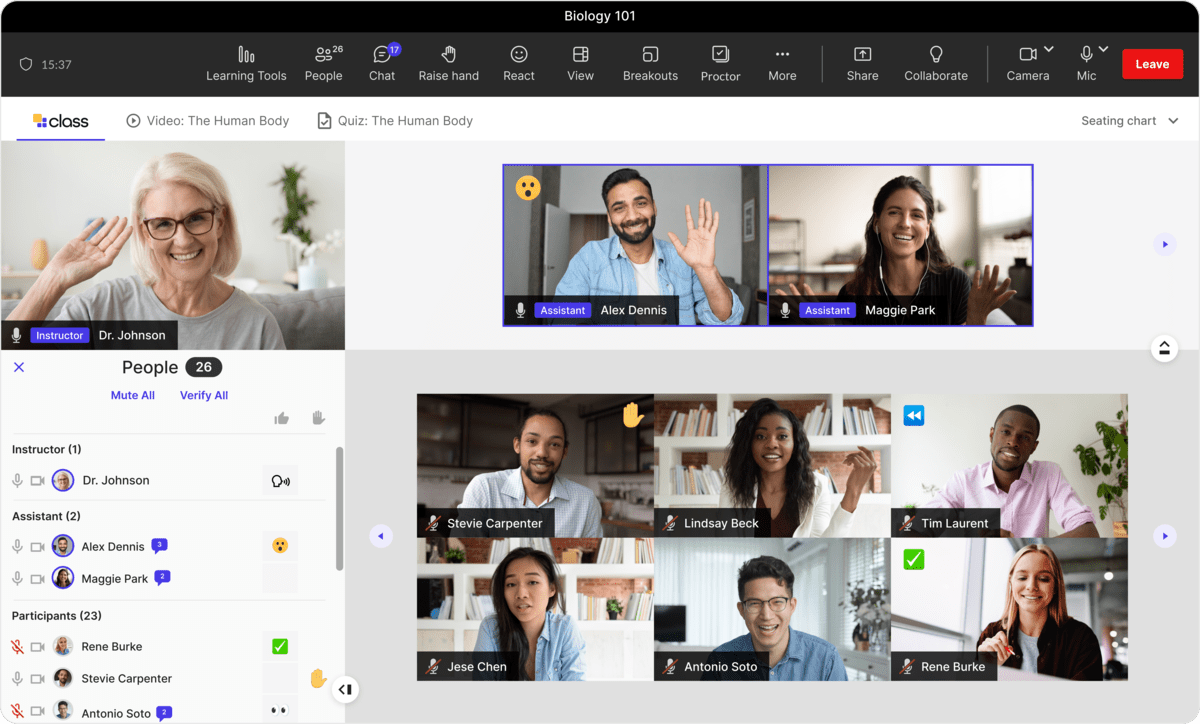This screenshot has width=1200, height=724.
Task: Mute Alex Dennis's microphone
Action: click(x=17, y=546)
